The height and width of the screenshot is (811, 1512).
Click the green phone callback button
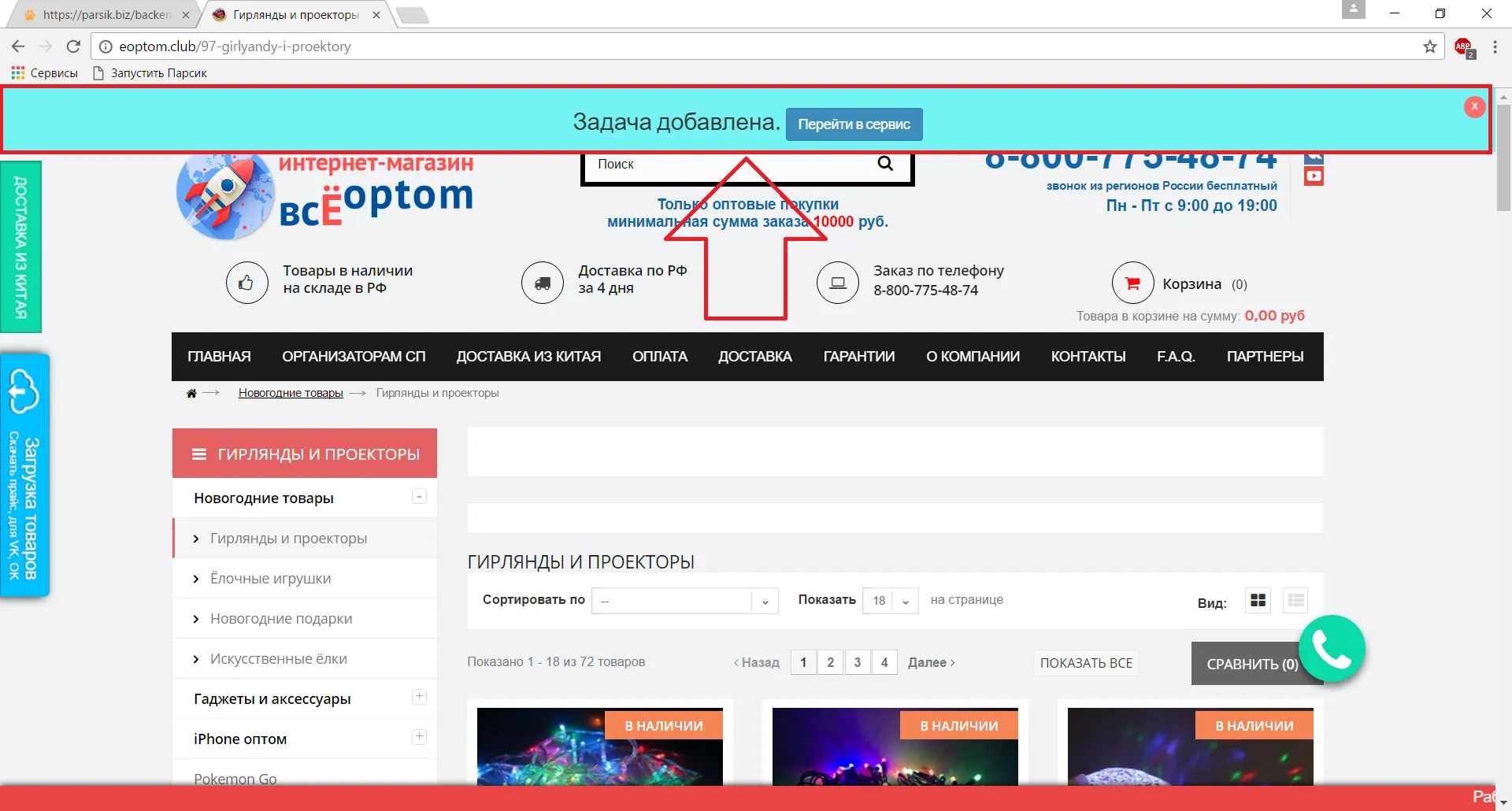pyautogui.click(x=1332, y=649)
